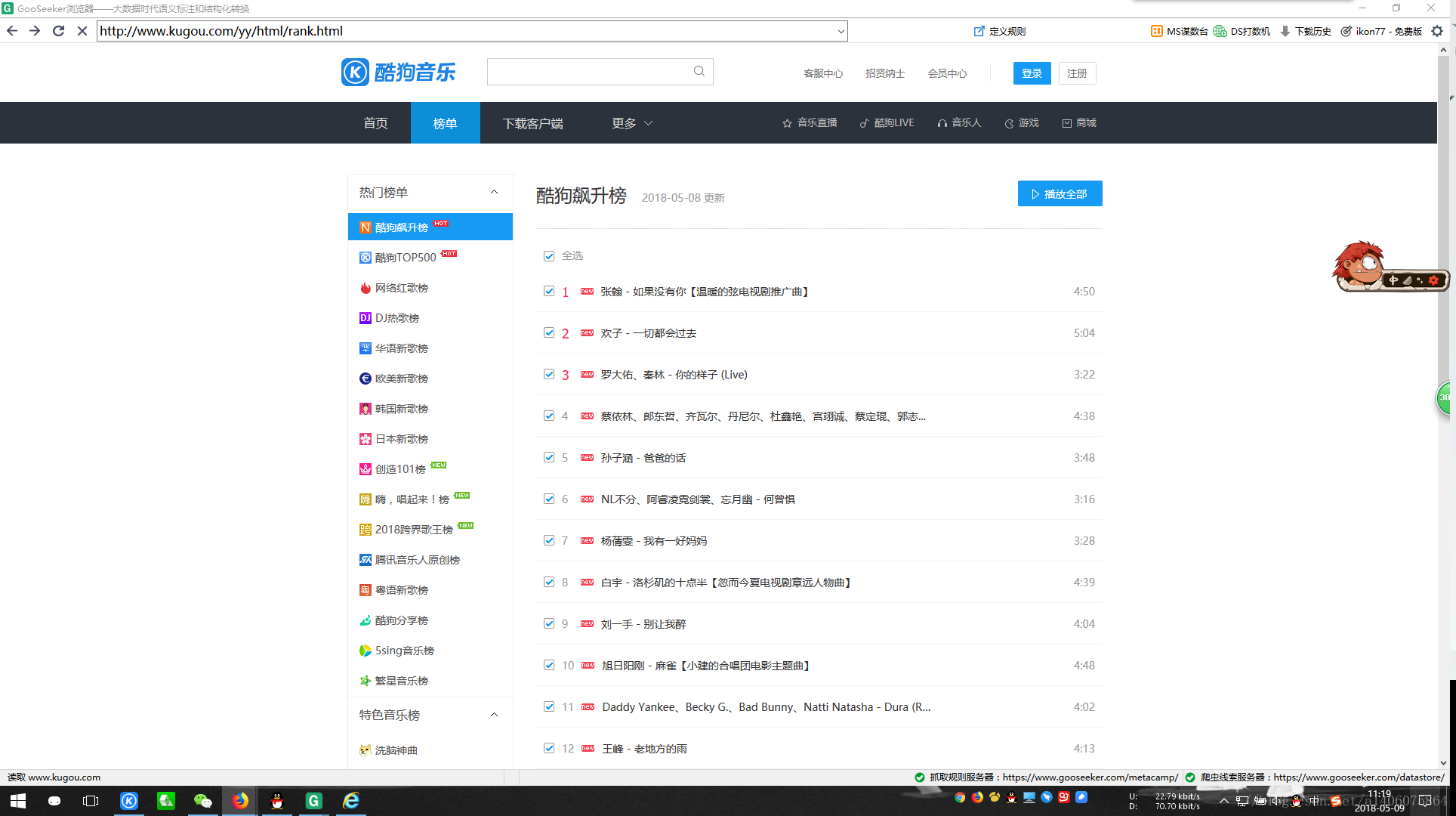This screenshot has width=1456, height=816.
Task: Click the 日本新歌榜 icon
Action: click(x=366, y=439)
